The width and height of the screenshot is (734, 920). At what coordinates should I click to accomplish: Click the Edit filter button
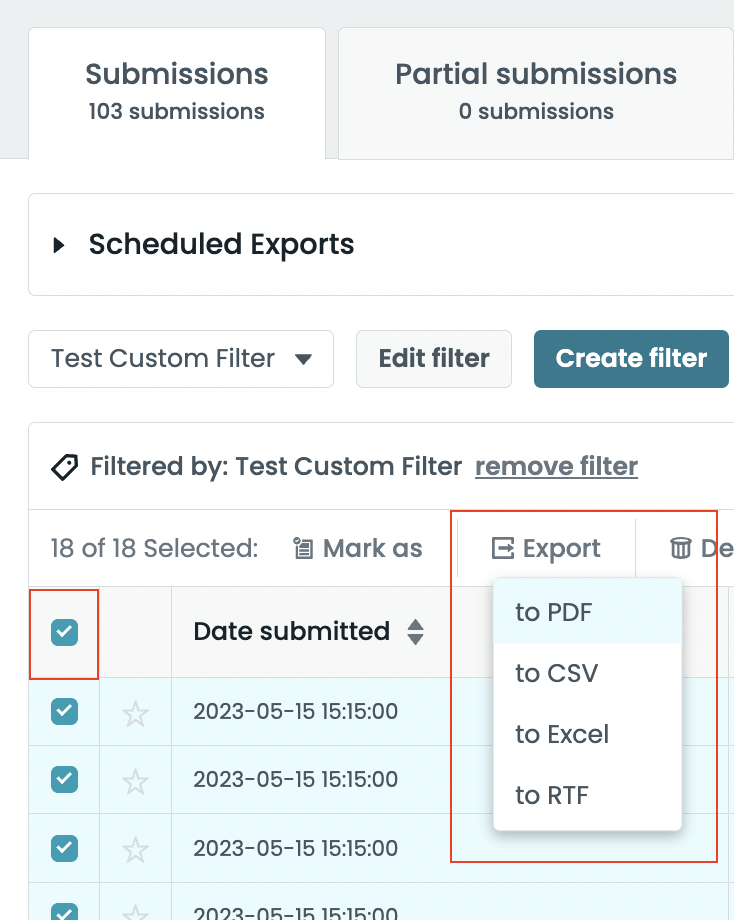433,358
